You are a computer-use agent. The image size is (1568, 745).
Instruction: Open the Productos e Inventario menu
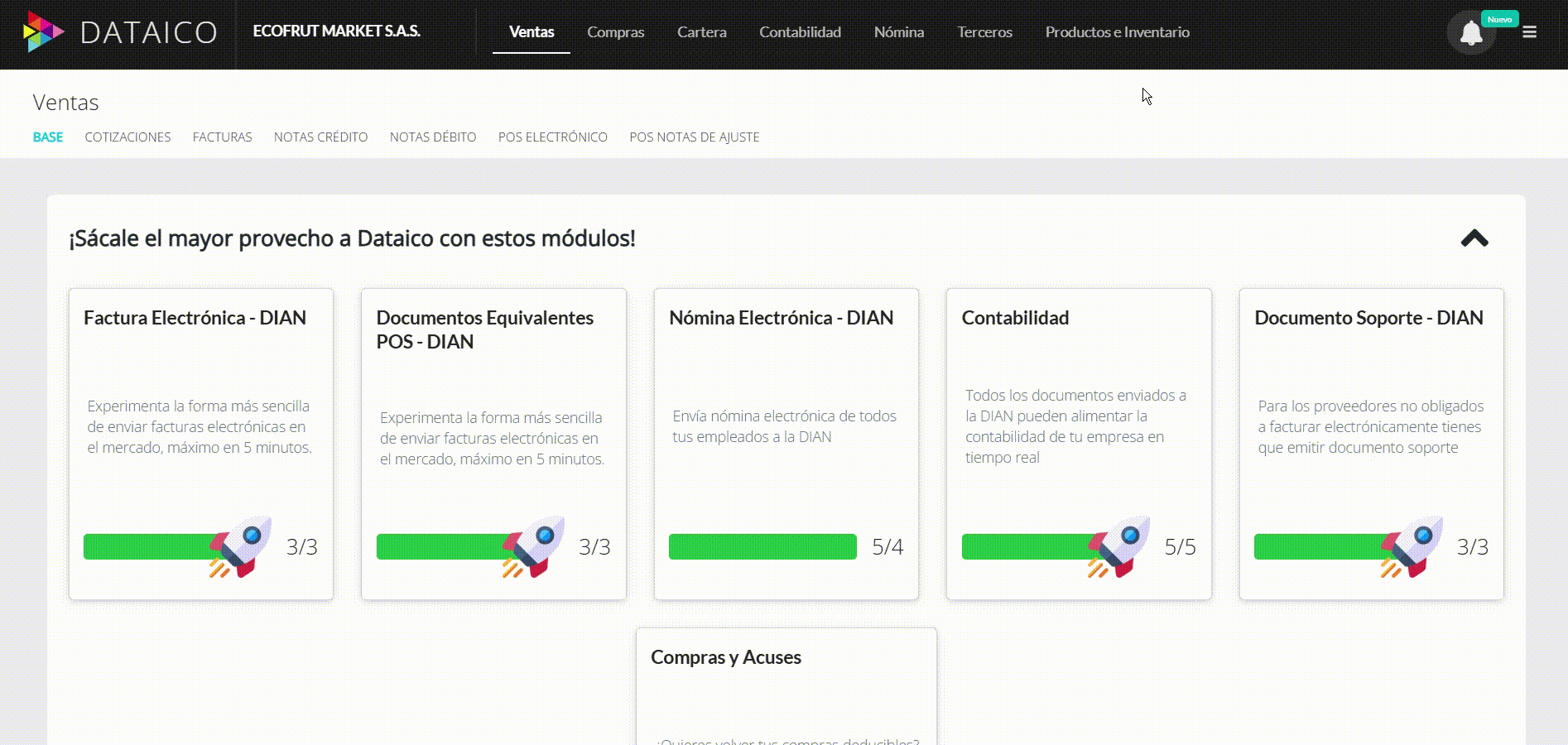[x=1118, y=32]
